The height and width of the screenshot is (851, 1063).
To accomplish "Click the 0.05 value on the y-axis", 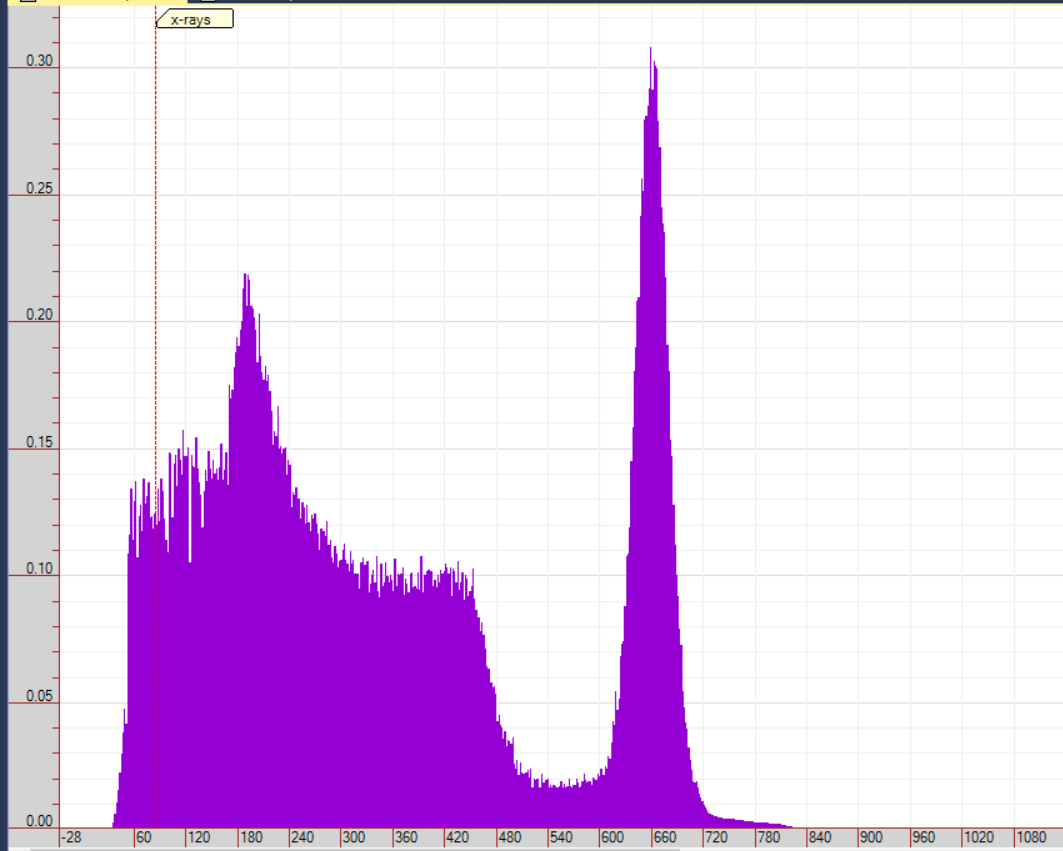I will coord(39,696).
